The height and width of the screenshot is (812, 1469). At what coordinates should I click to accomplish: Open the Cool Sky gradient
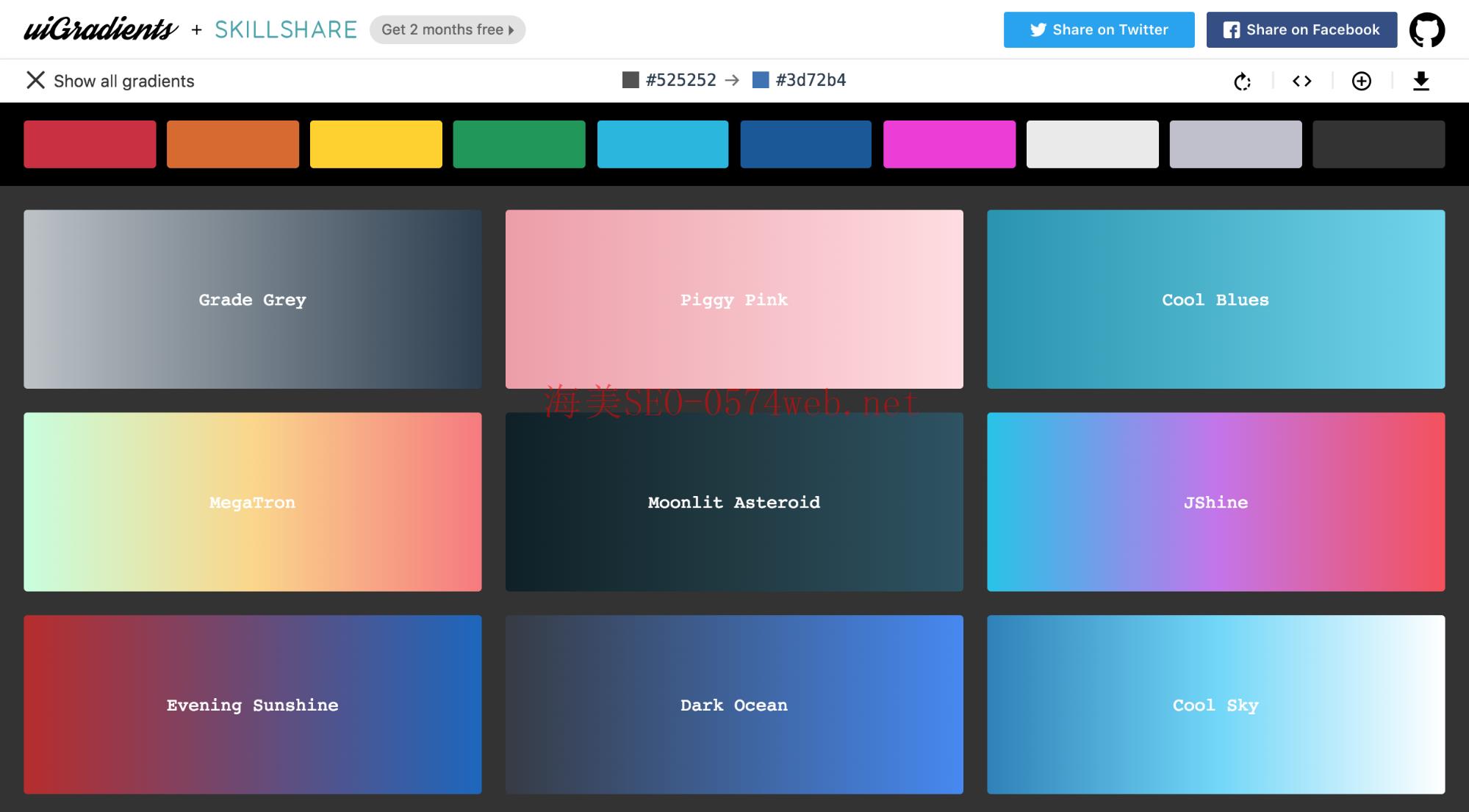tap(1215, 705)
